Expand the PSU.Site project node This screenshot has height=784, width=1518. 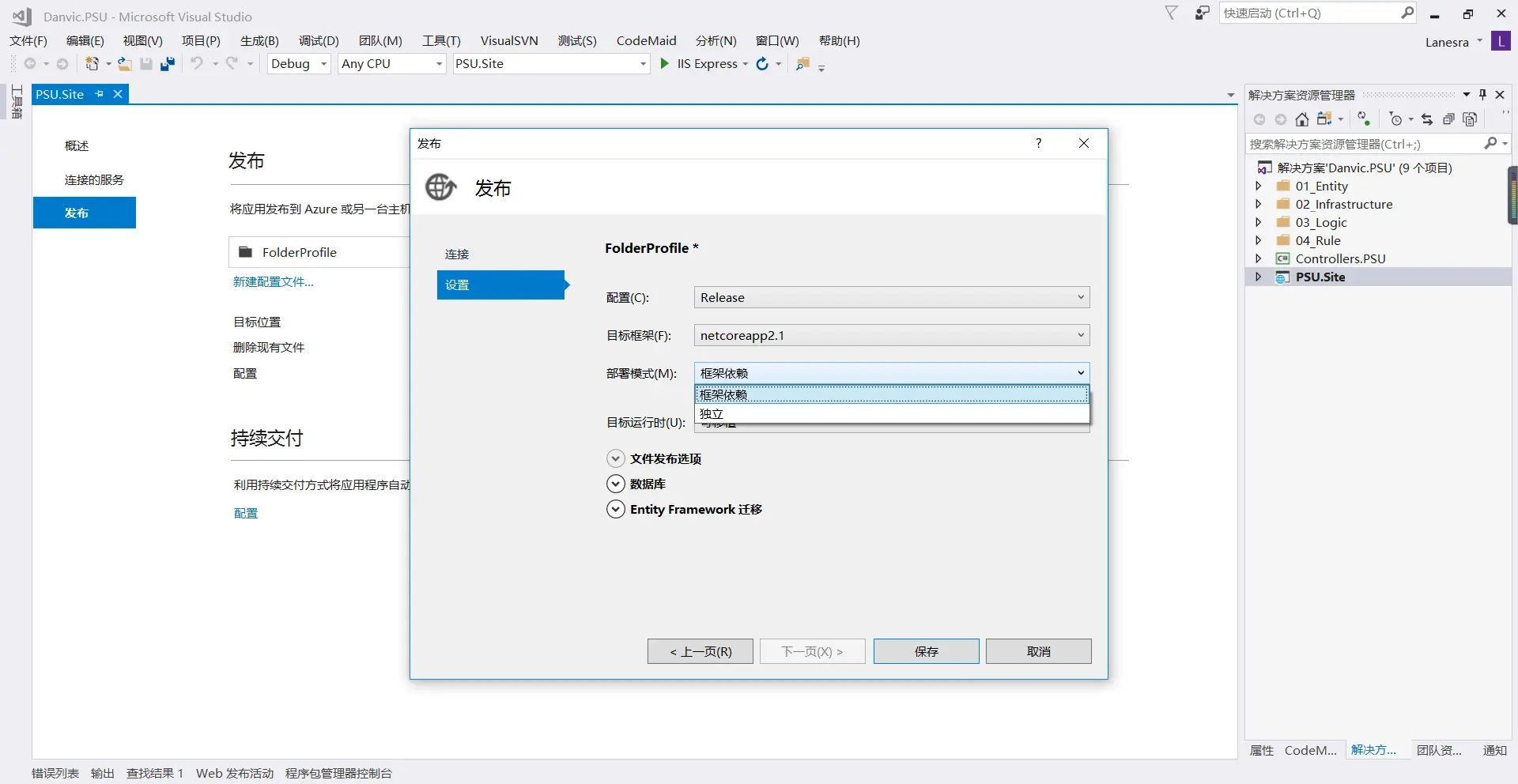point(1259,277)
